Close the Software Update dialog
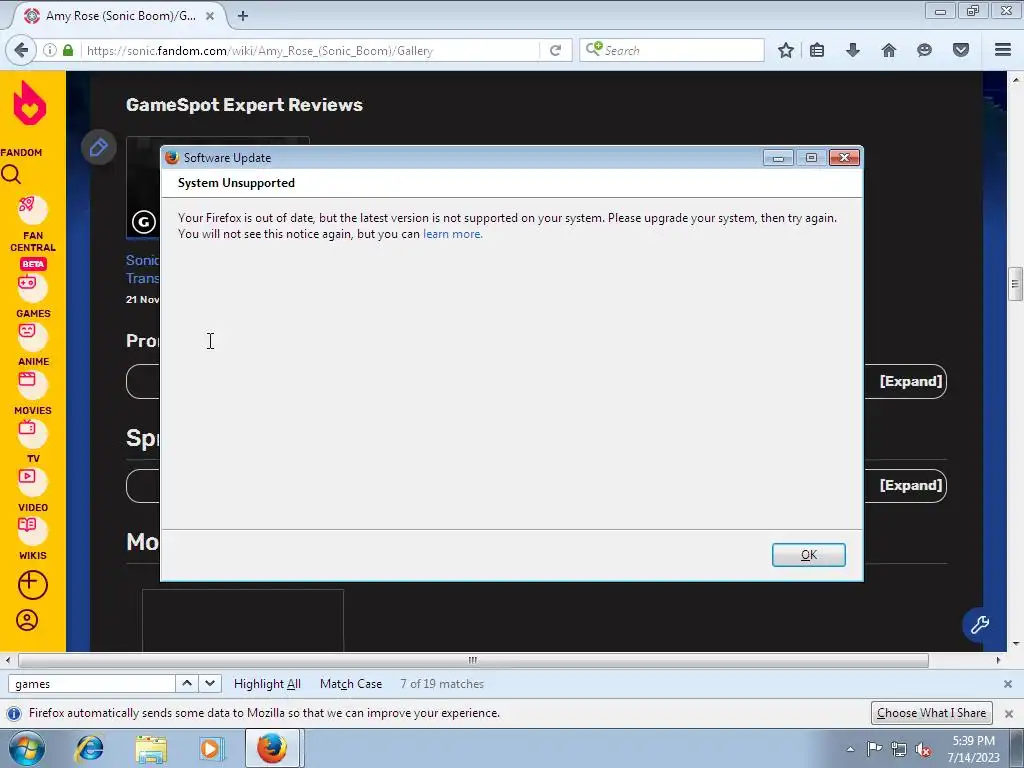1024x768 pixels. [x=844, y=157]
